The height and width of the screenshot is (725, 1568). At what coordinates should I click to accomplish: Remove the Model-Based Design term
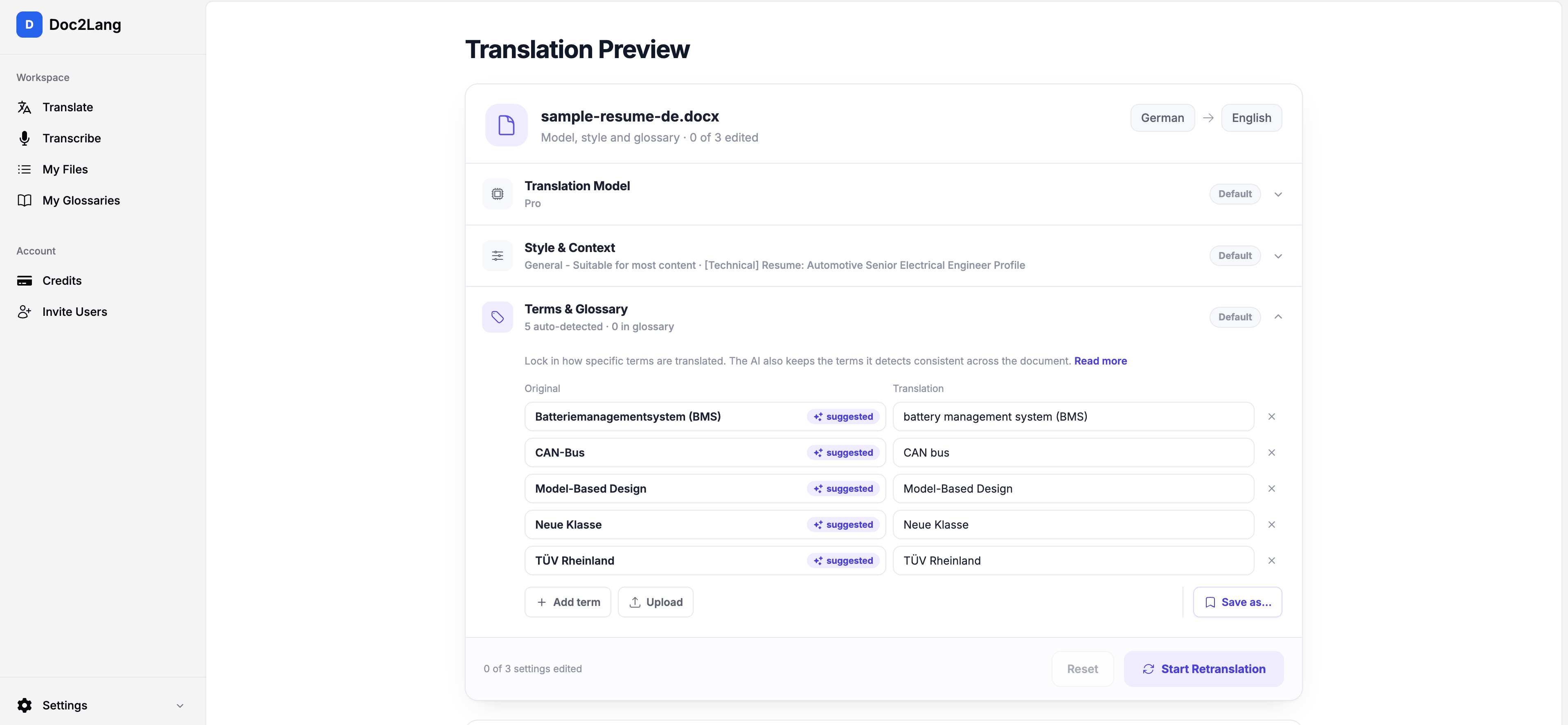click(x=1271, y=488)
